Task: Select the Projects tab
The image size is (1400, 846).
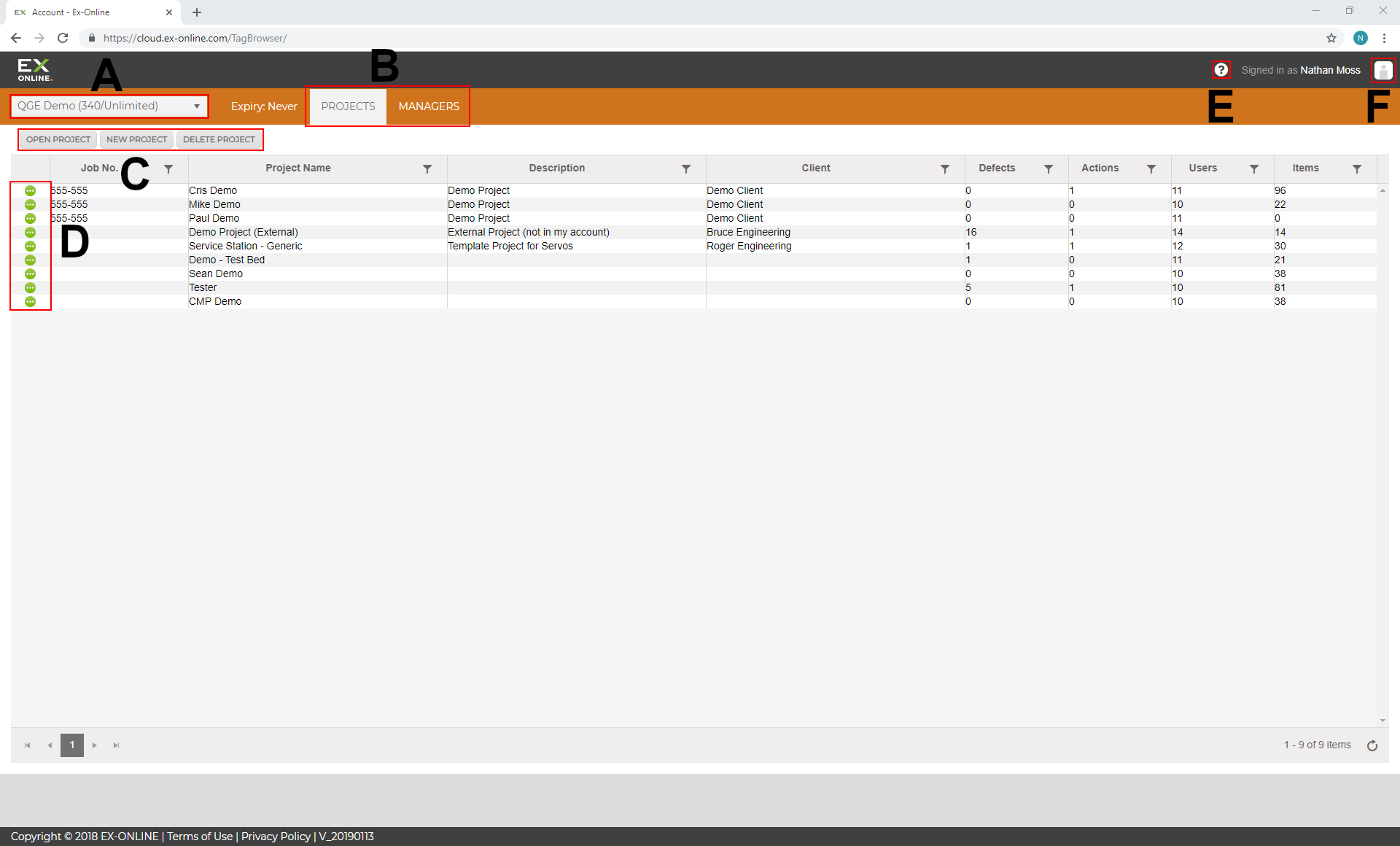Action: 348,106
